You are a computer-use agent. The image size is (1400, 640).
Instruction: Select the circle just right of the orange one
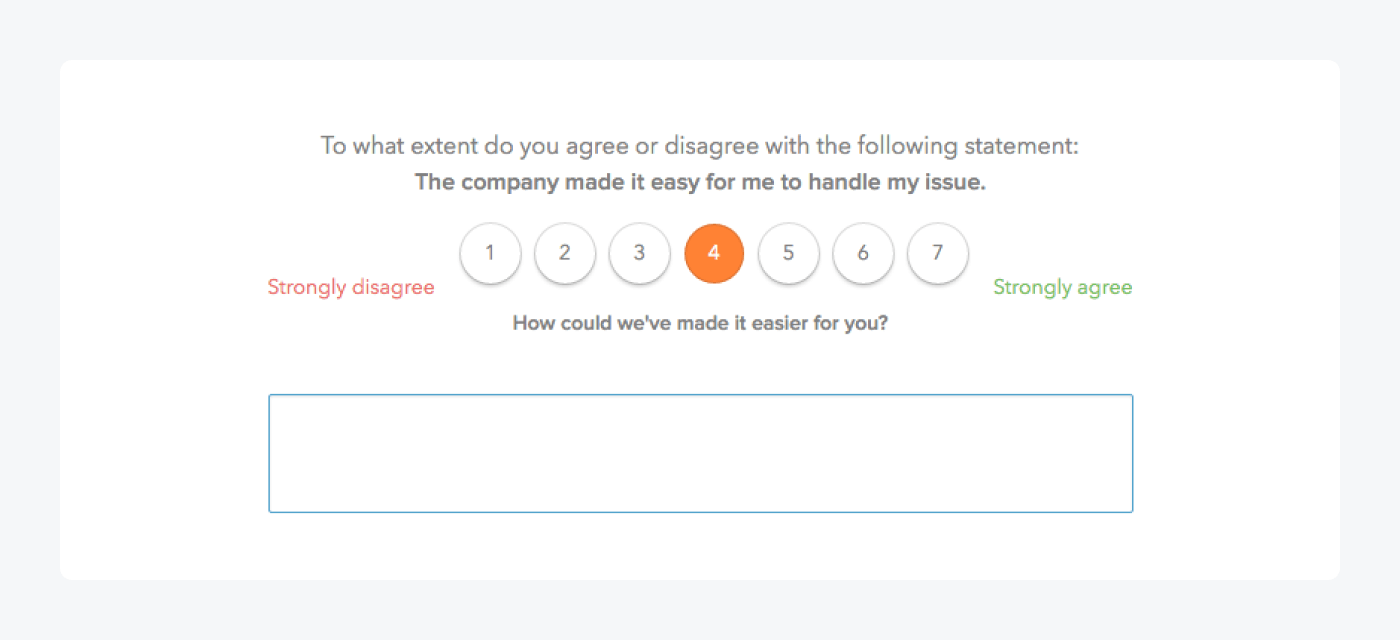click(788, 253)
